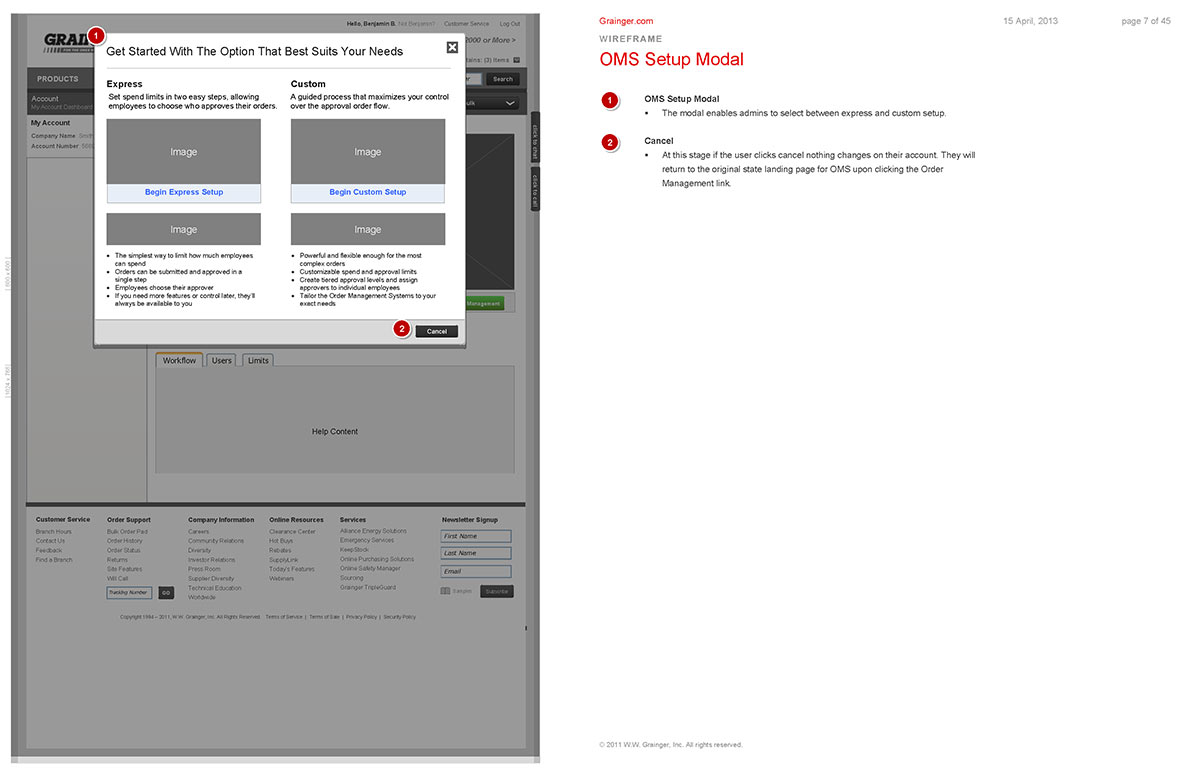Image resolution: width=1200 pixels, height=777 pixels.
Task: Click the Express top image placeholder
Action: pyautogui.click(x=184, y=152)
